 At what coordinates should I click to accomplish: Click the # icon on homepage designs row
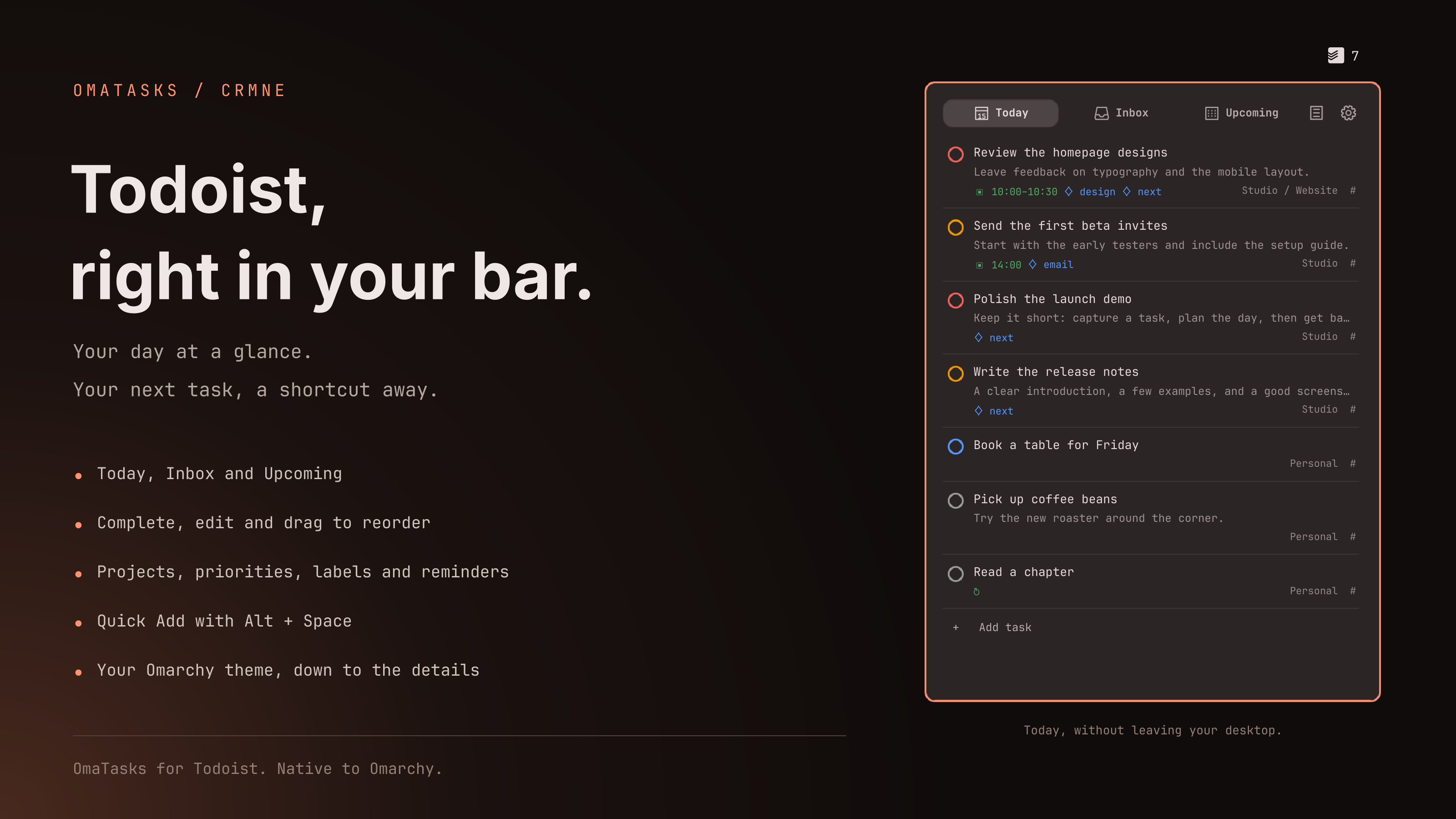coord(1353,191)
